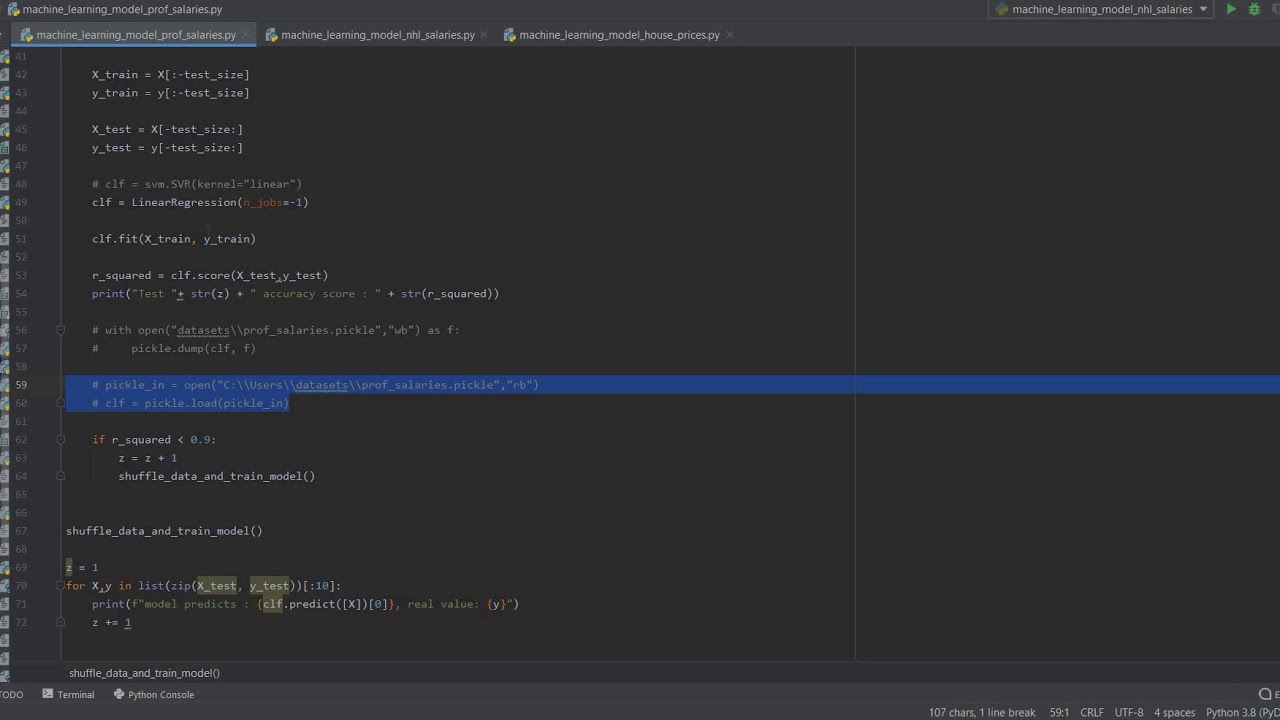
Task: Close the machine_learning_model_house_prices.py tab
Action: [x=729, y=35]
